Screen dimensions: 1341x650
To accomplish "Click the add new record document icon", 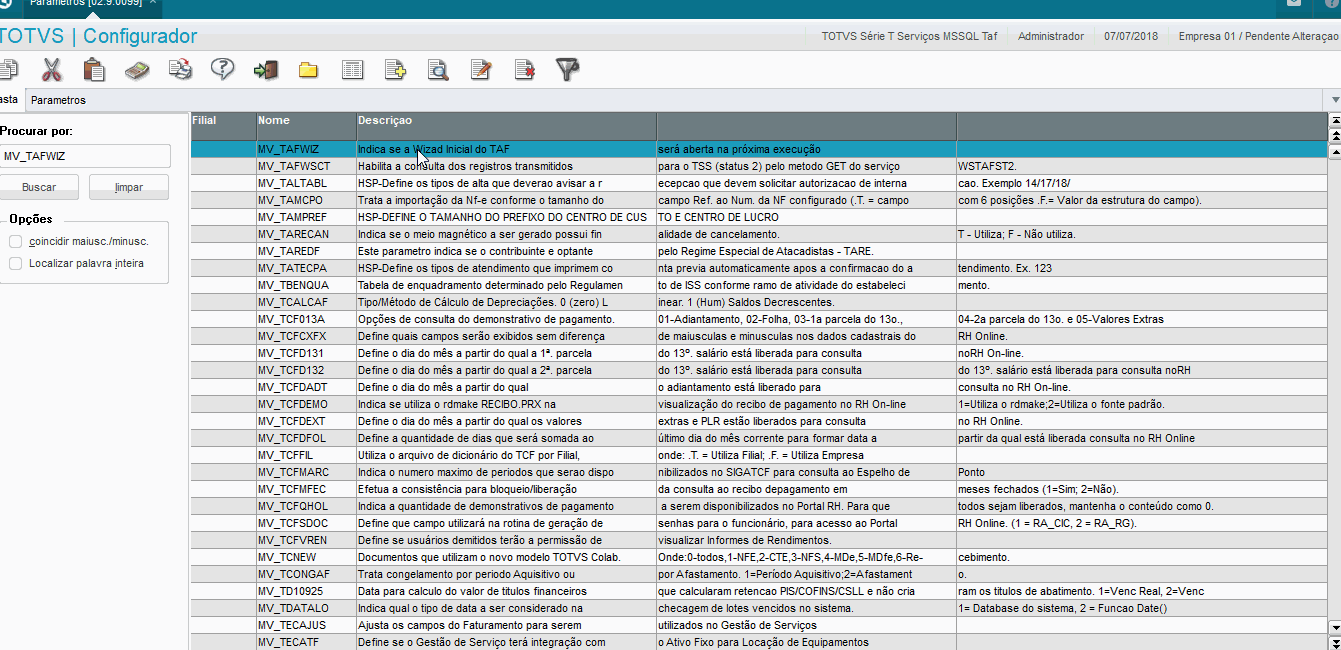I will 395,70.
